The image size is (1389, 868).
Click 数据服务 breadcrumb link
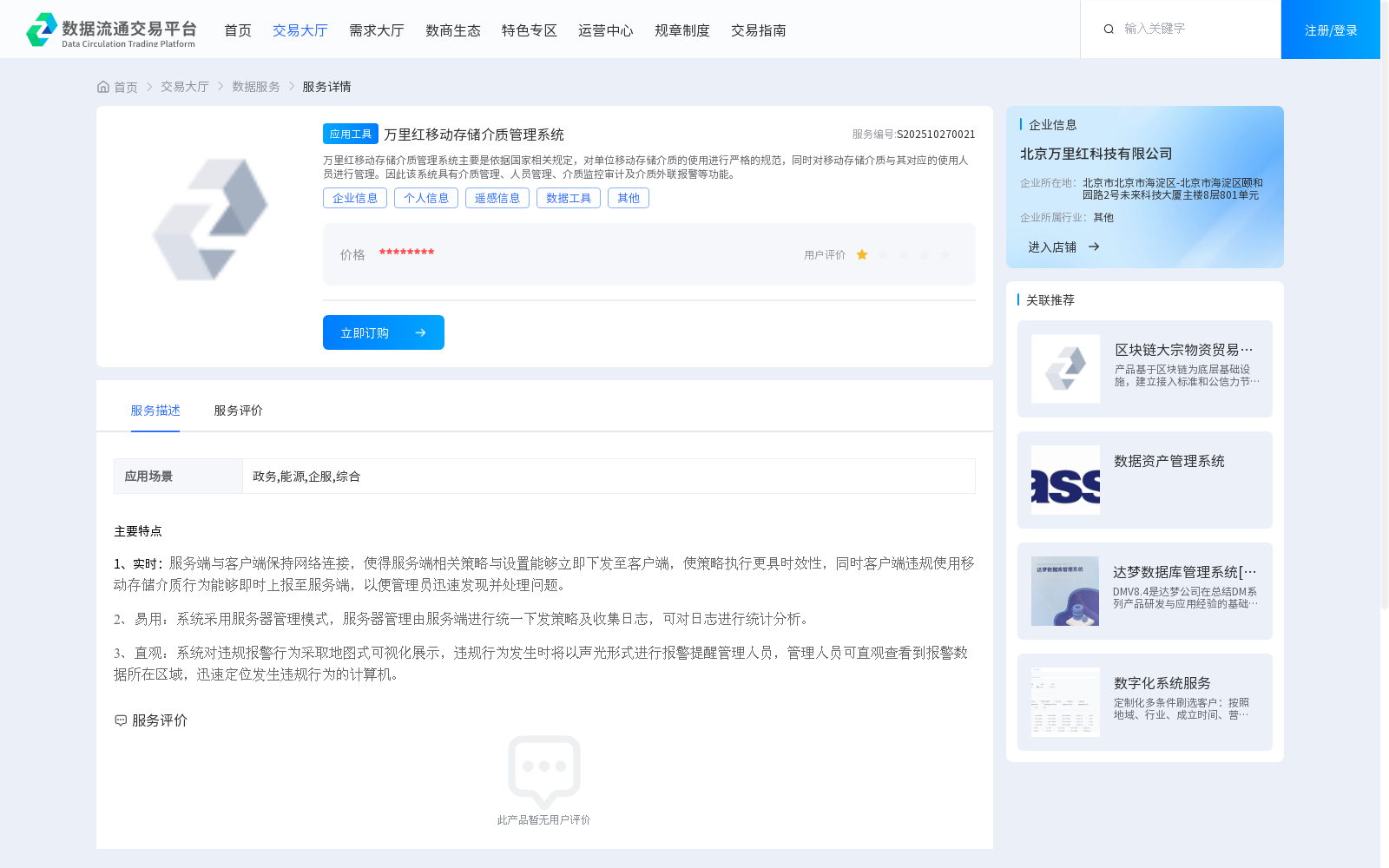256,87
